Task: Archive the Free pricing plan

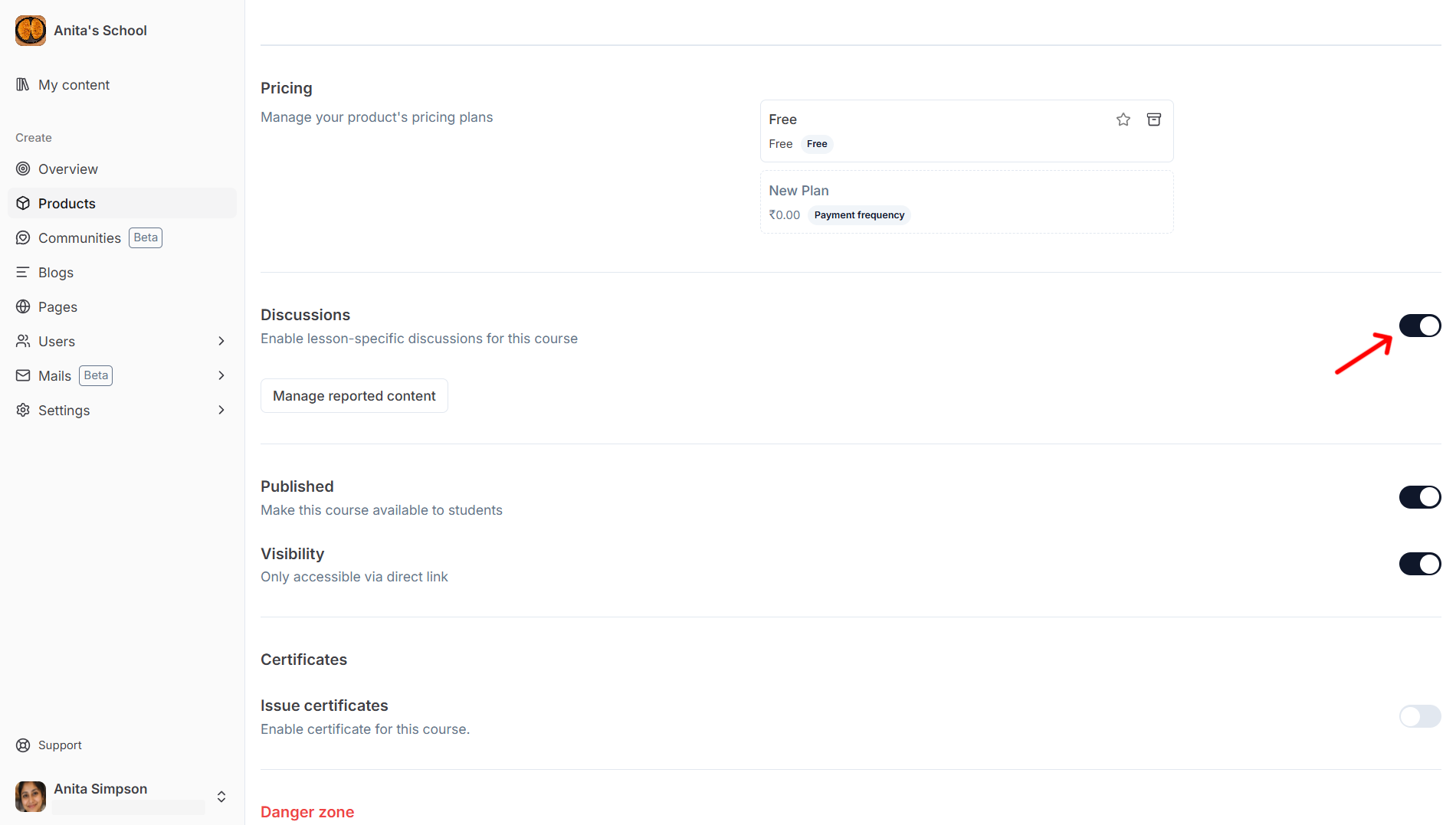Action: [1154, 119]
